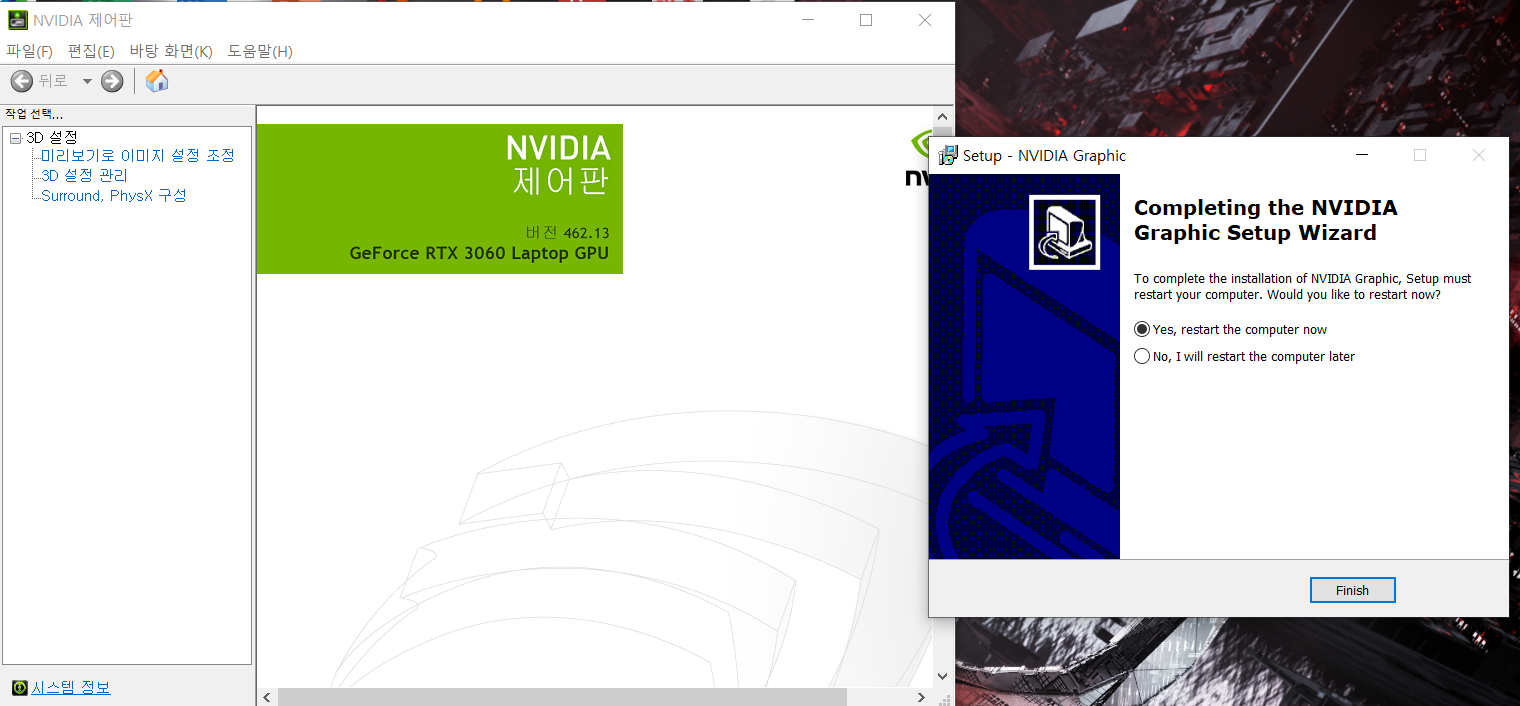
Task: Click the NVIDIA 제어판 title bar icon
Action: [17, 20]
